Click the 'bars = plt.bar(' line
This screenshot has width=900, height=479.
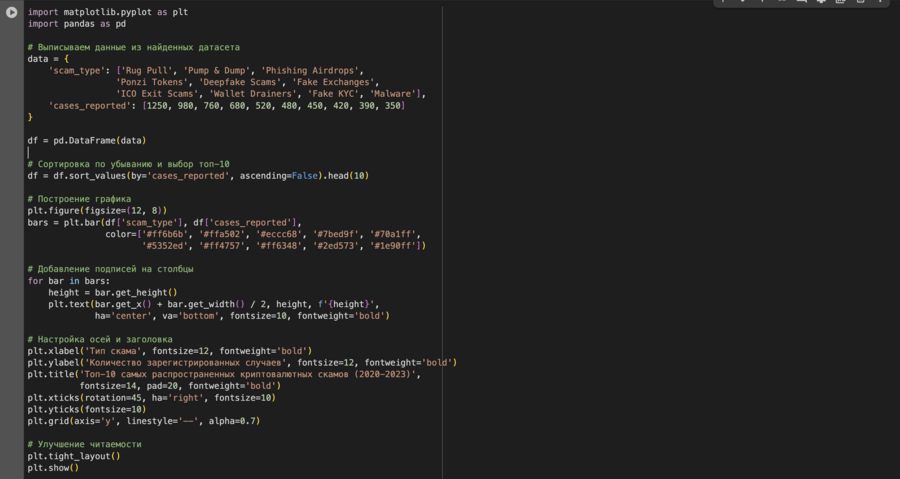pos(165,223)
